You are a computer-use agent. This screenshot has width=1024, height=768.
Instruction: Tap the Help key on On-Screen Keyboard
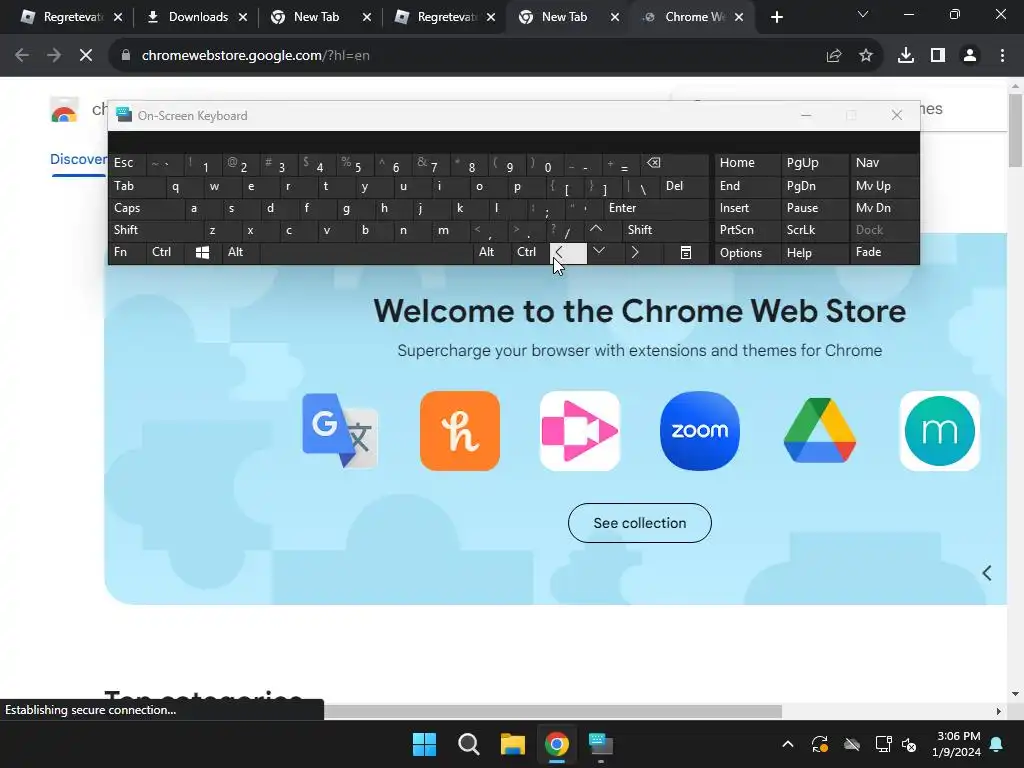[x=814, y=252]
